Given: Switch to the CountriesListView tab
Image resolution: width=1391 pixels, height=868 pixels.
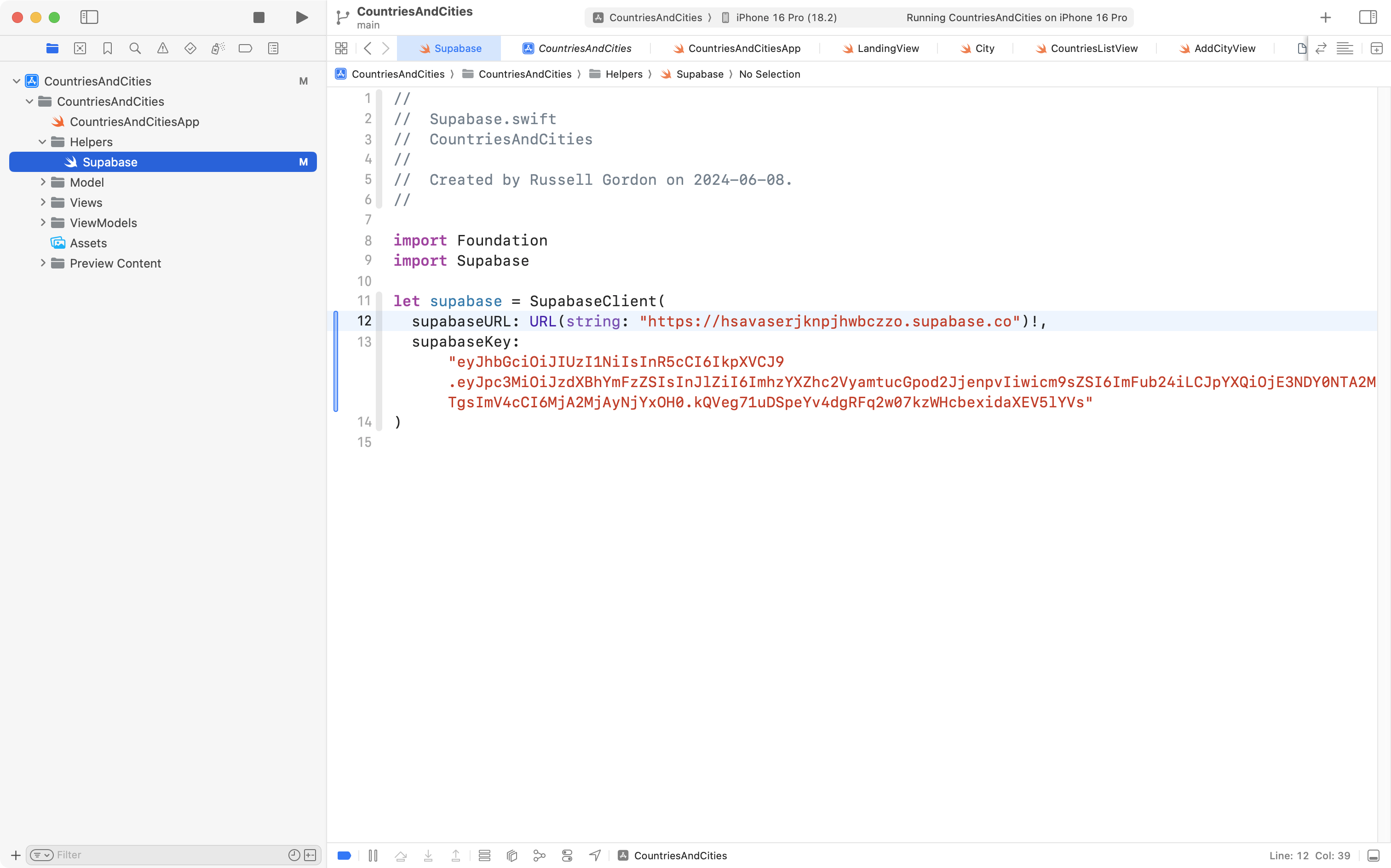Looking at the screenshot, I should tap(1093, 48).
